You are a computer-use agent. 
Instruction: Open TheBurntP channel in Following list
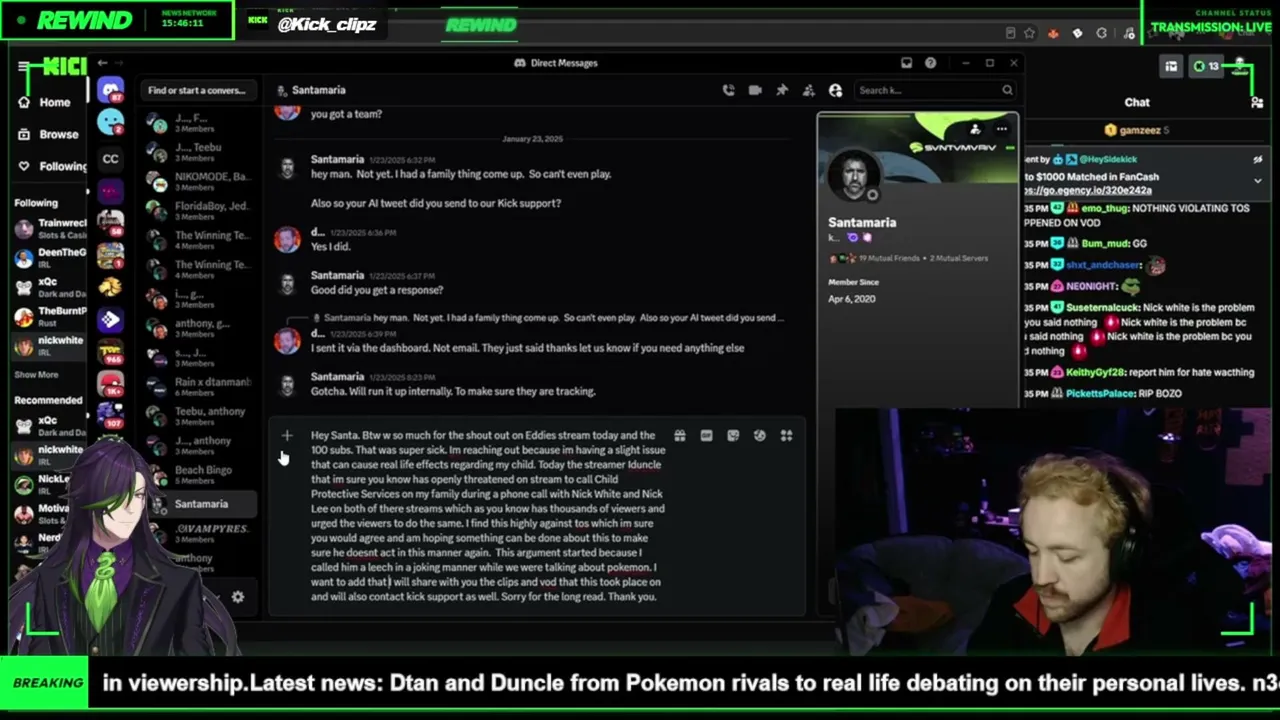51,317
